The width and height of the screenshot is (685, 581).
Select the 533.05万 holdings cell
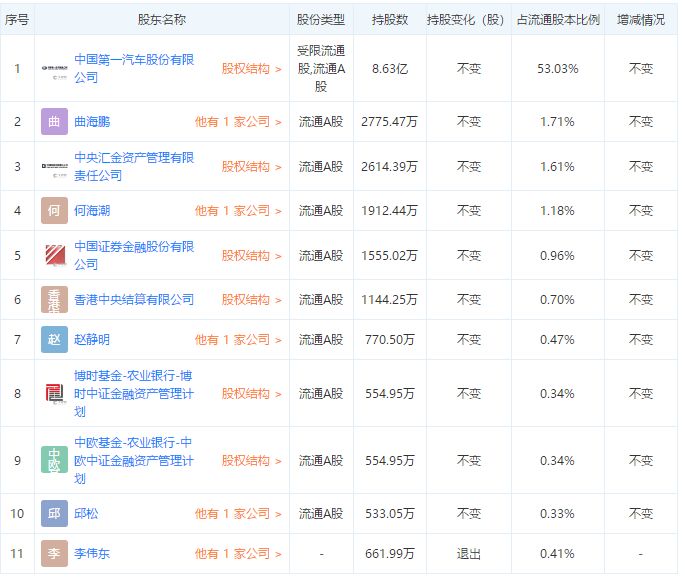(390, 513)
